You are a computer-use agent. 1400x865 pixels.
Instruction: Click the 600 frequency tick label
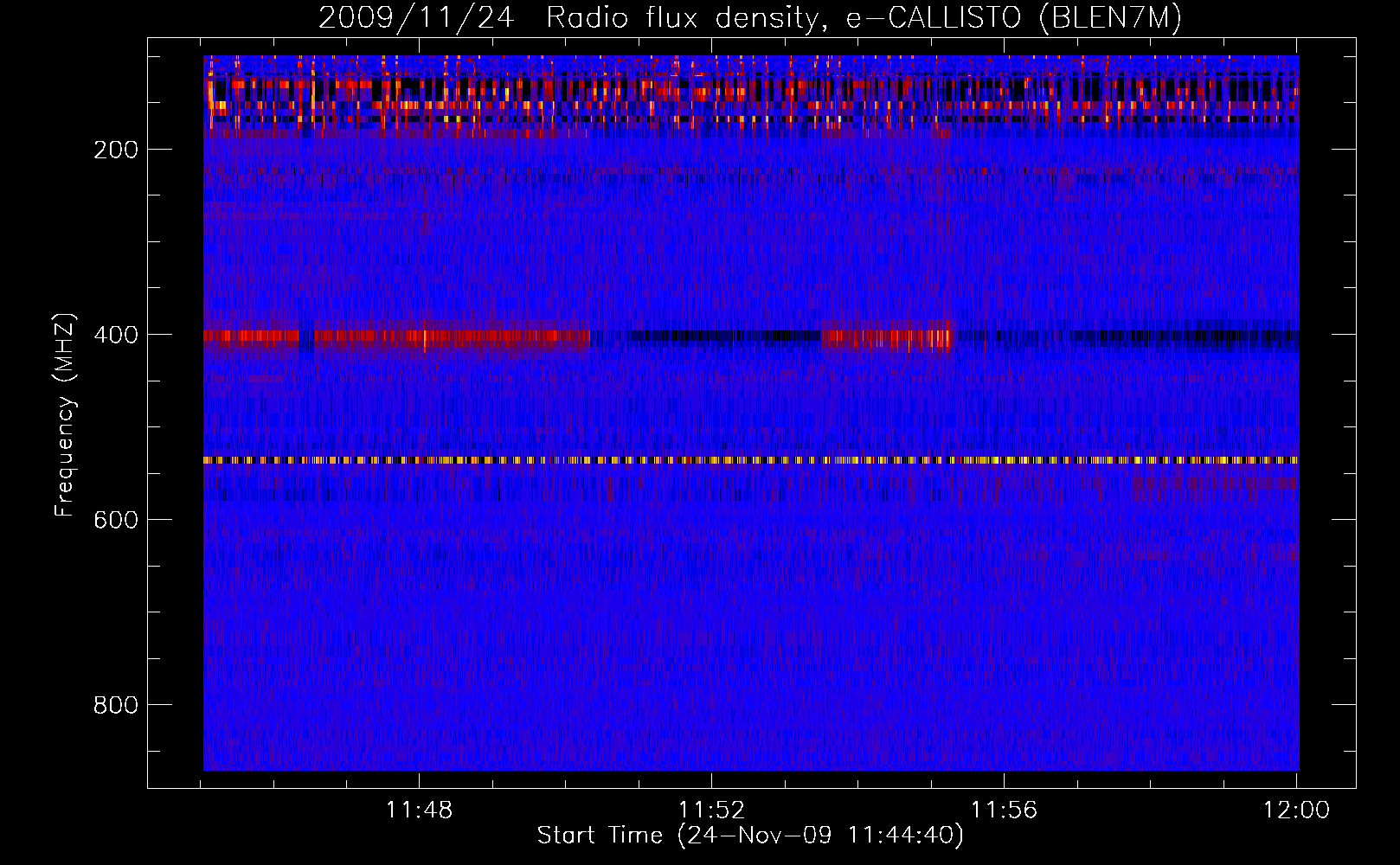tap(116, 520)
